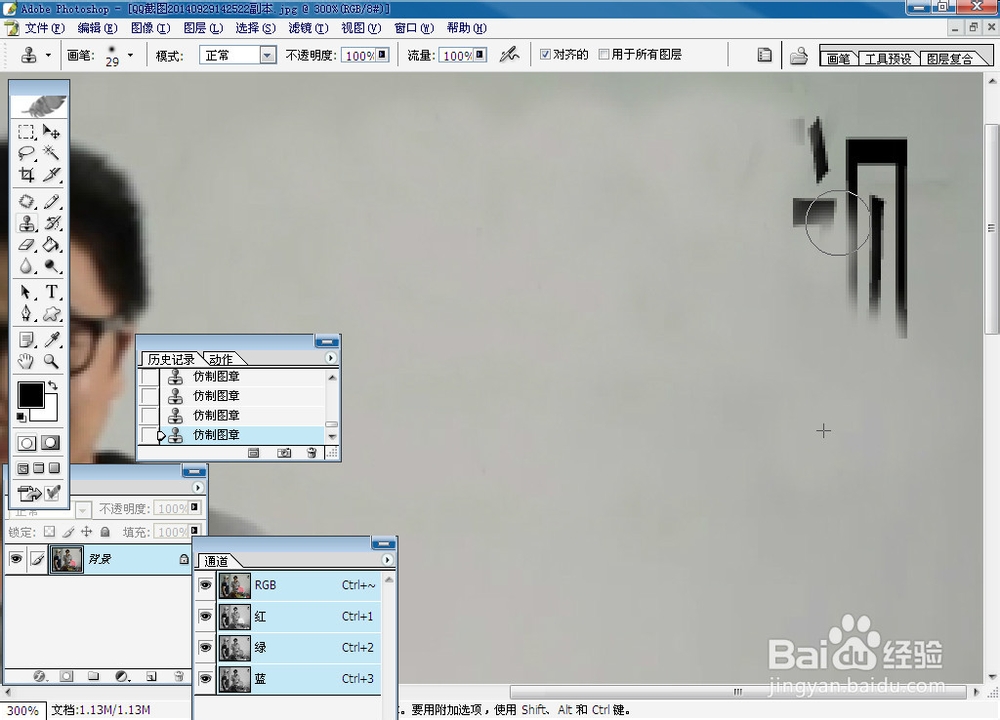1000x720 pixels.
Task: Reset to default colors icon
Action: (x=21, y=417)
